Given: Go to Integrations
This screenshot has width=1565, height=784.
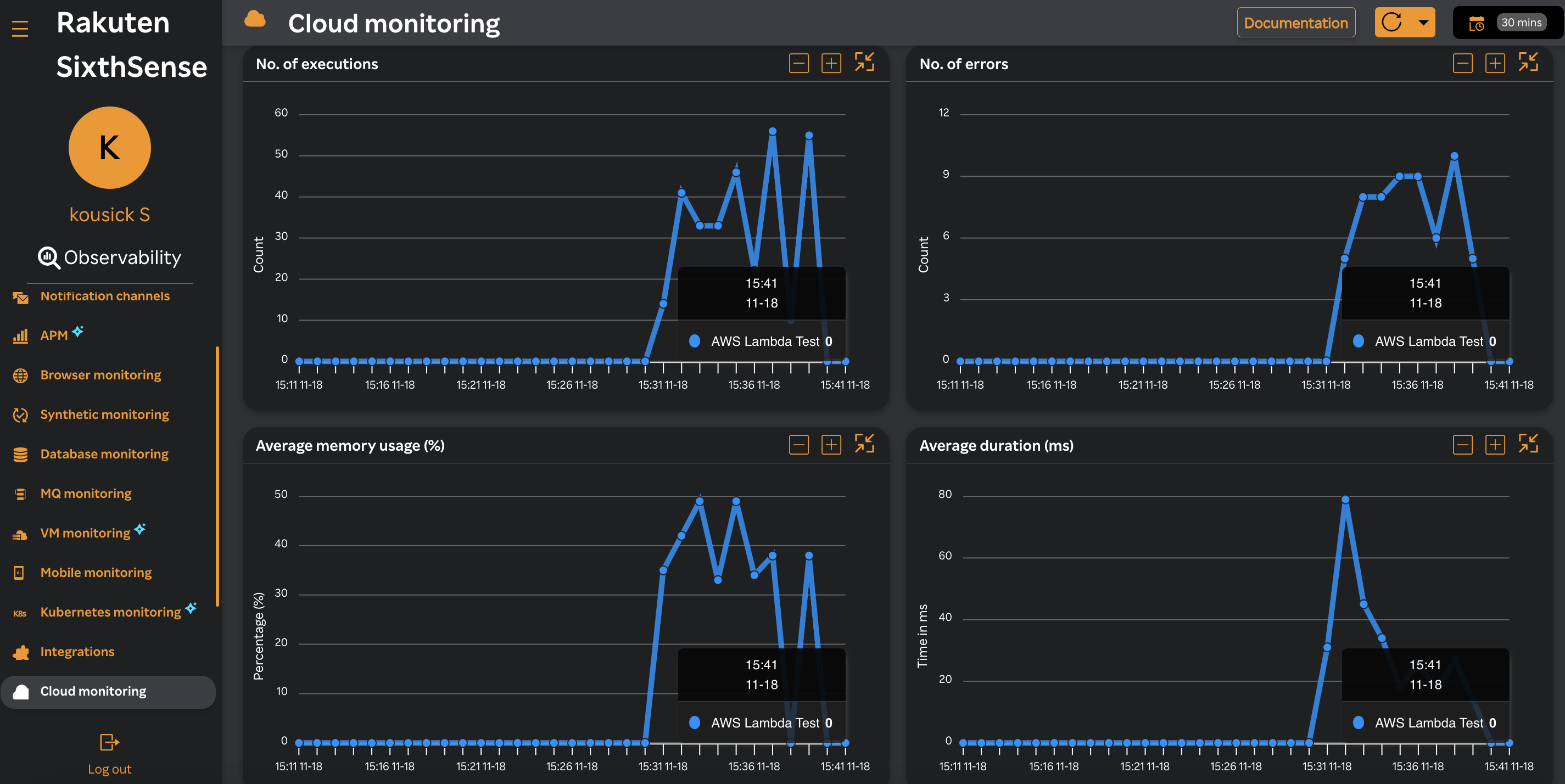Looking at the screenshot, I should [x=77, y=651].
